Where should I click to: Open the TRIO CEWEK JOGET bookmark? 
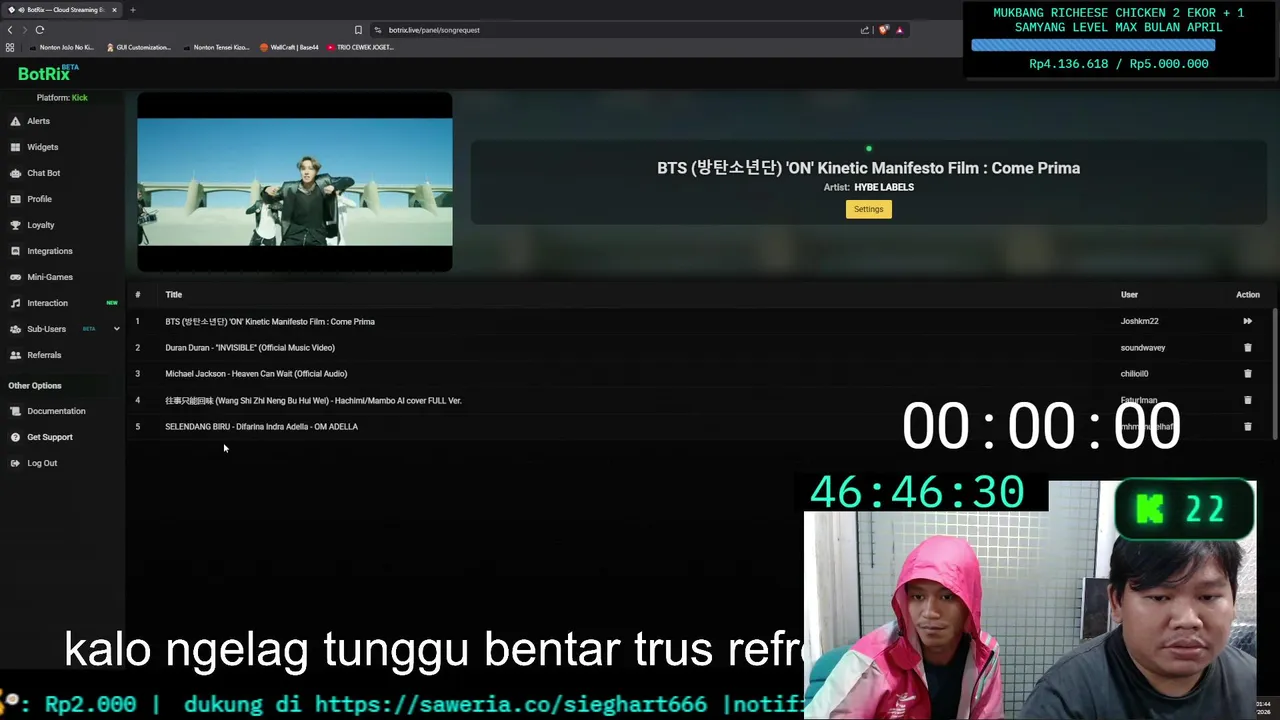pos(360,47)
